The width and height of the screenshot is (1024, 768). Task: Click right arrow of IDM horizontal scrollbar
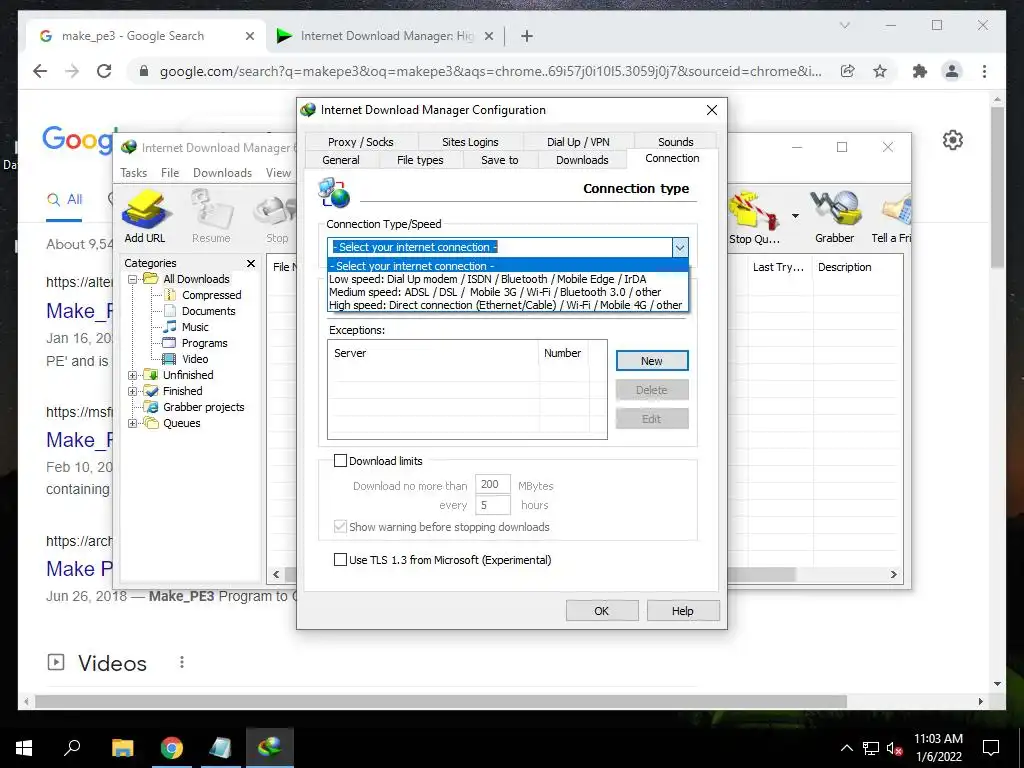tap(893, 575)
